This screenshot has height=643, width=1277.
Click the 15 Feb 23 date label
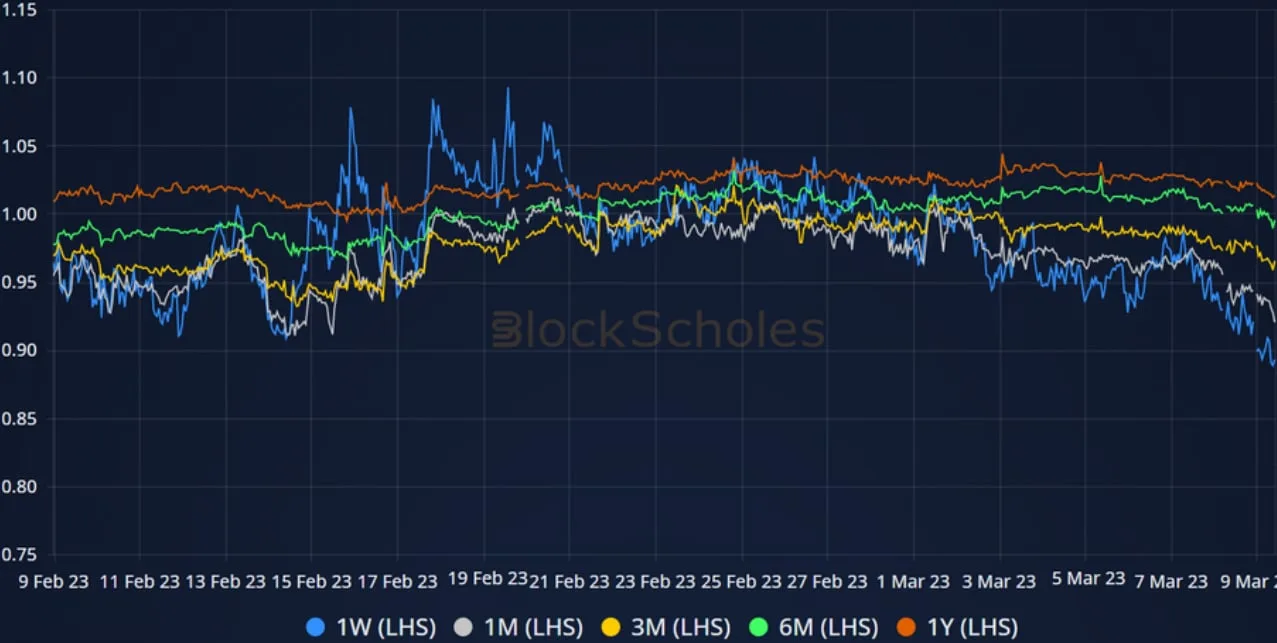point(313,581)
